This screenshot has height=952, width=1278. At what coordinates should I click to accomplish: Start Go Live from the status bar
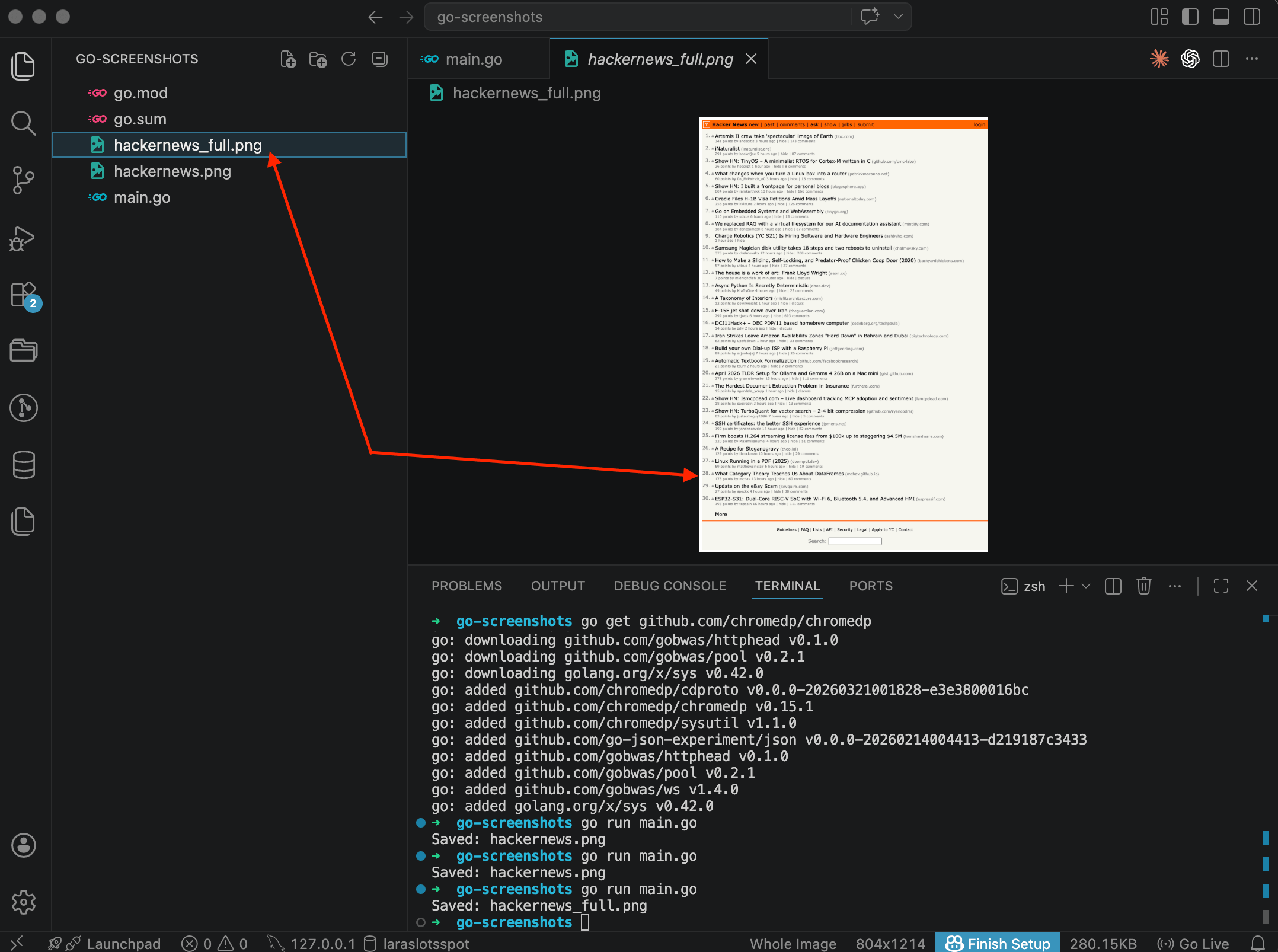(1193, 943)
